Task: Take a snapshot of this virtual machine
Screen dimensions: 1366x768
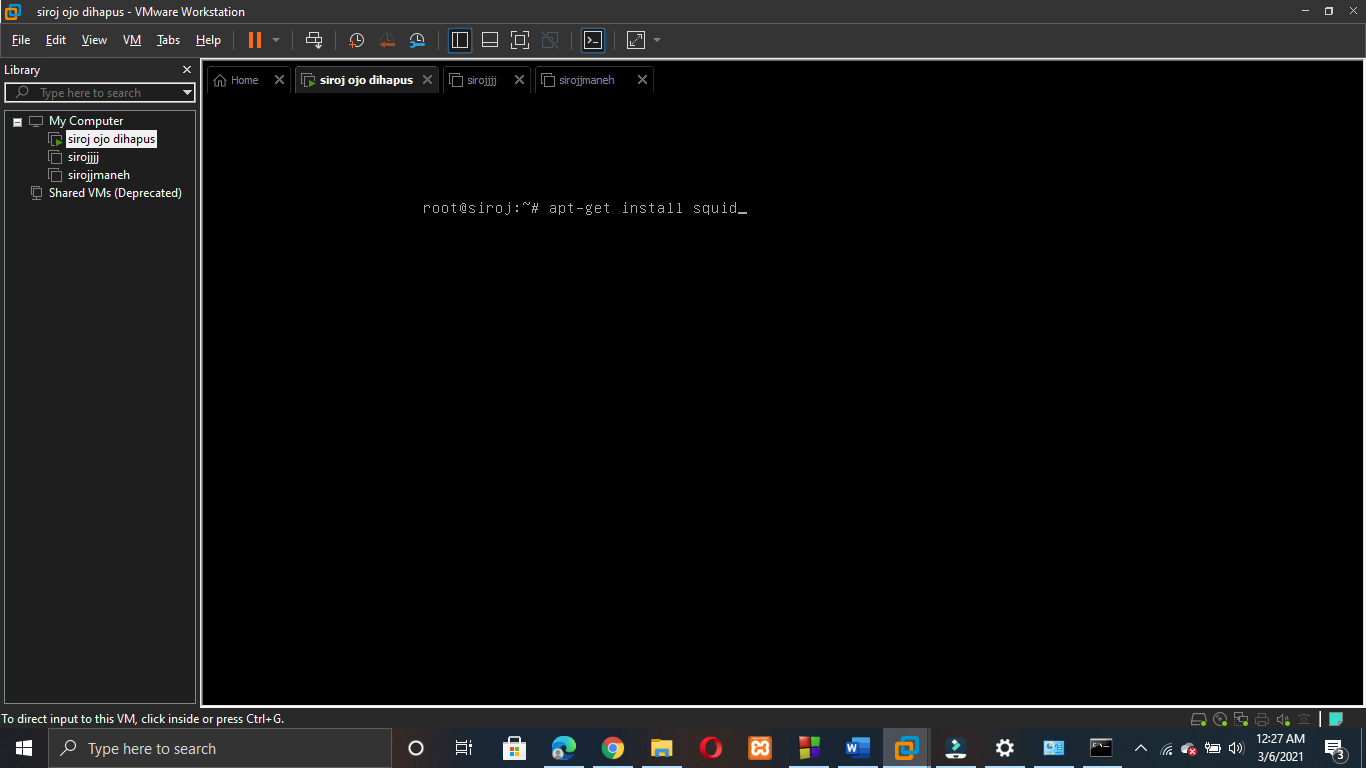Action: pos(356,40)
